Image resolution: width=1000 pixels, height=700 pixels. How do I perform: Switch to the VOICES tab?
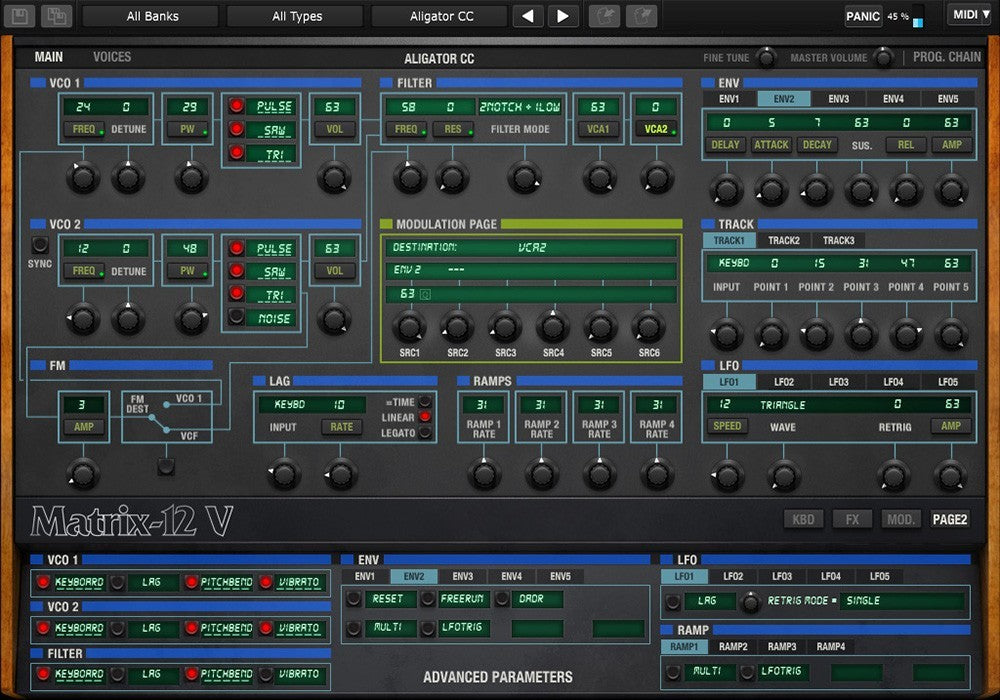112,57
